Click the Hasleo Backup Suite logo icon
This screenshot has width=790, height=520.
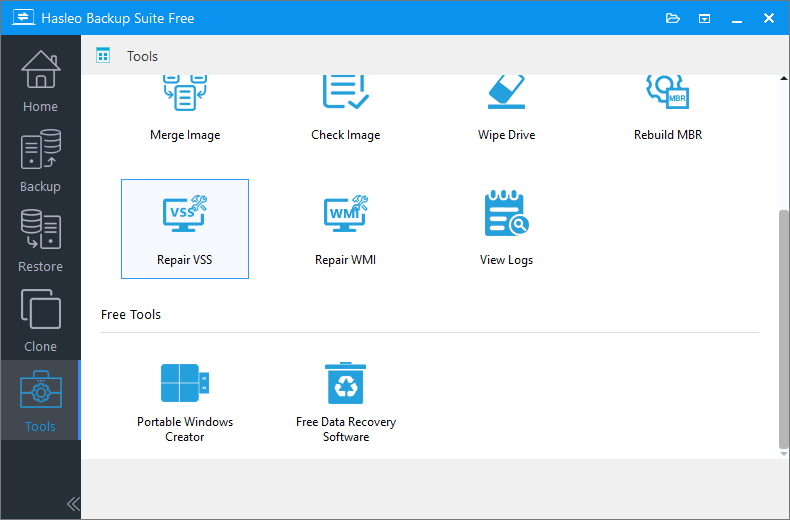(x=23, y=18)
